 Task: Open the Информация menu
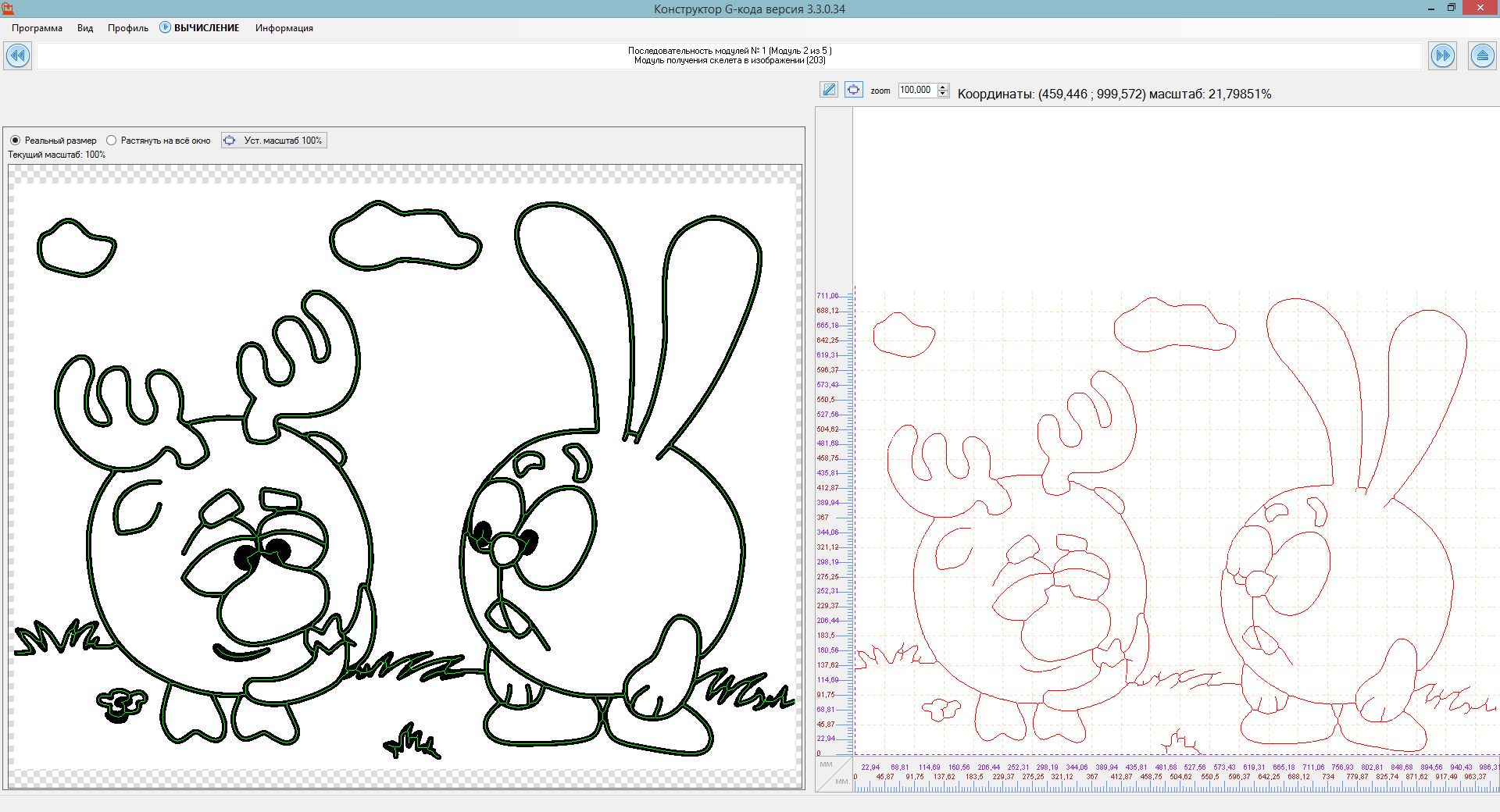click(x=284, y=28)
